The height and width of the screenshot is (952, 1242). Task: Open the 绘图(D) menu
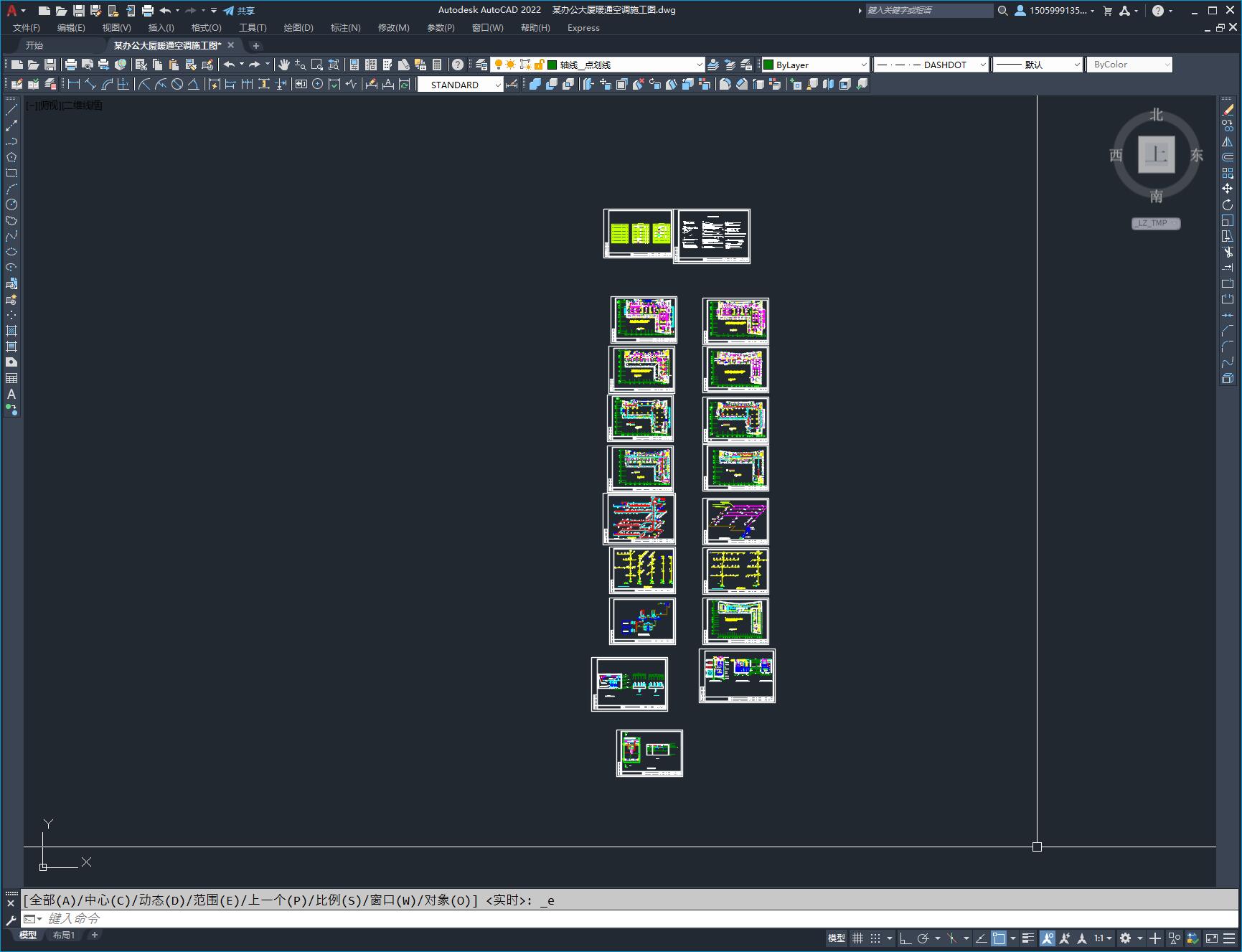[x=298, y=28]
